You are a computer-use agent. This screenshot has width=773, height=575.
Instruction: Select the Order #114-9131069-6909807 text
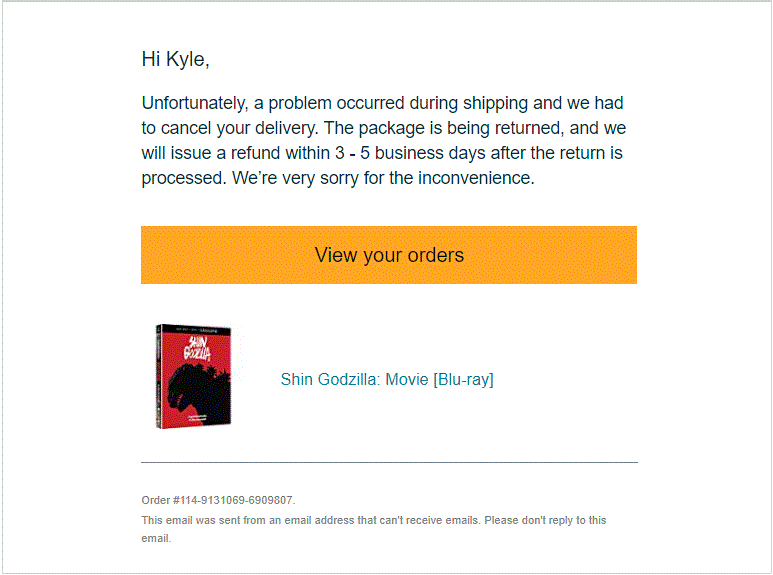pyautogui.click(x=218, y=500)
